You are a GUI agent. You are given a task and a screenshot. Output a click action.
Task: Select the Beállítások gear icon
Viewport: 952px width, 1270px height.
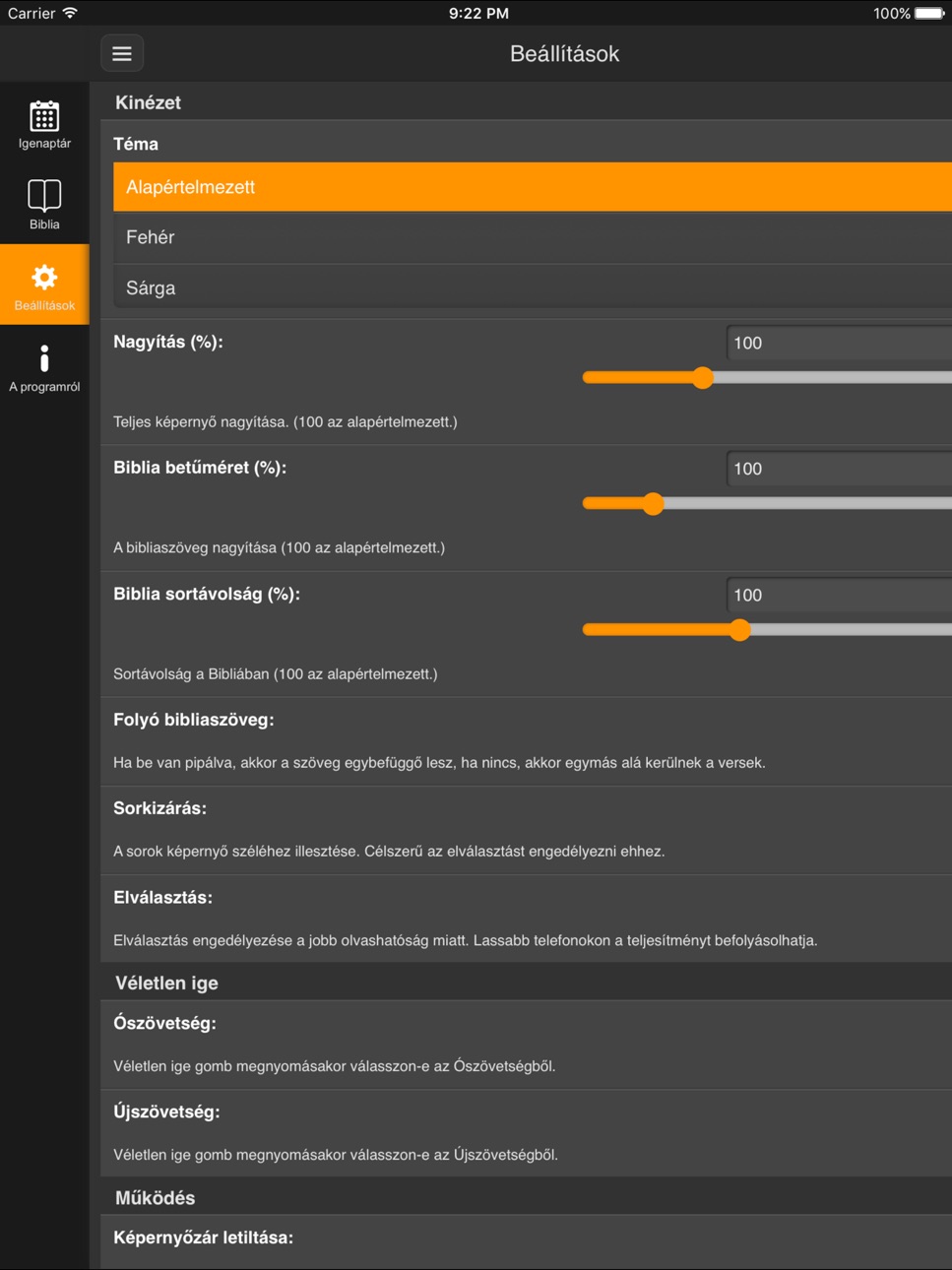pos(44,278)
